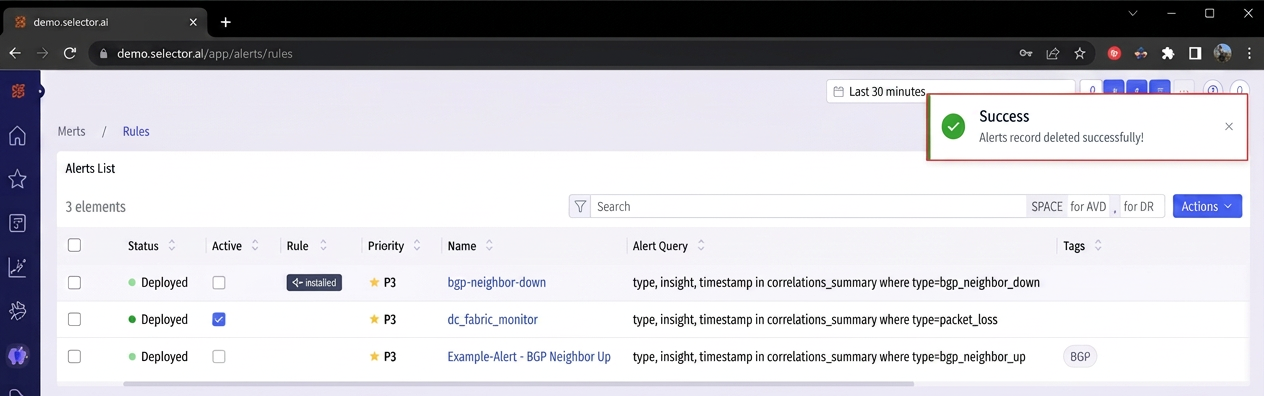The image size is (1264, 396).
Task: Open the browser profile avatar
Action: [x=1222, y=53]
